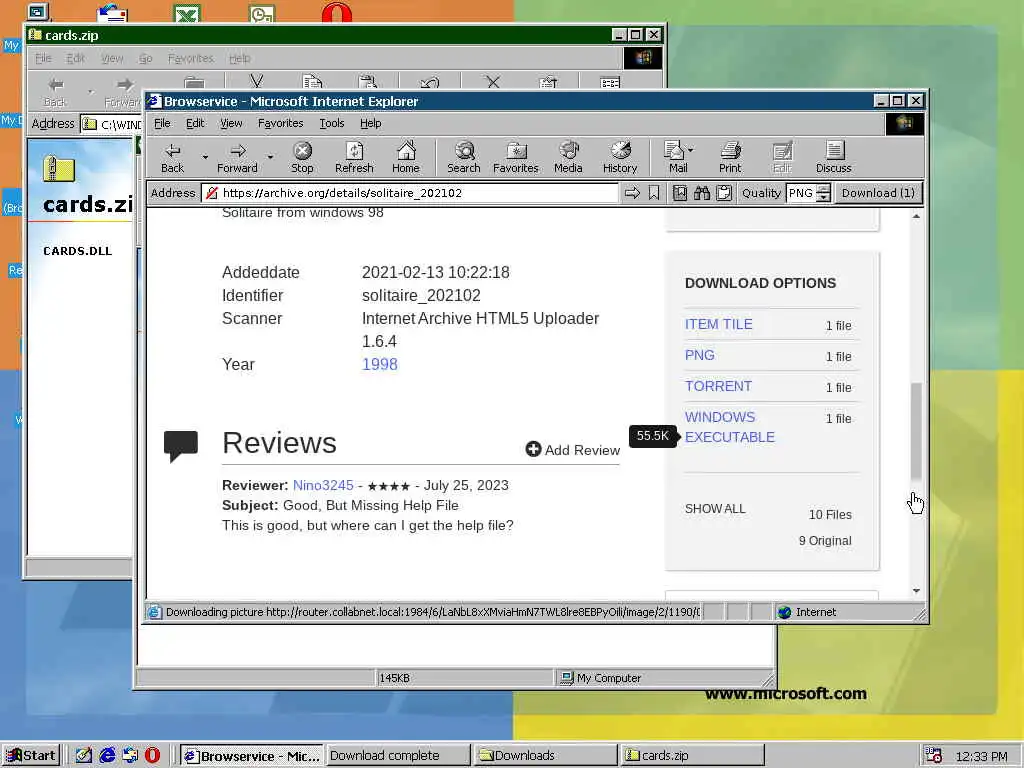Click the Quality PNG spinner arrows
1024x768 pixels.
824,193
